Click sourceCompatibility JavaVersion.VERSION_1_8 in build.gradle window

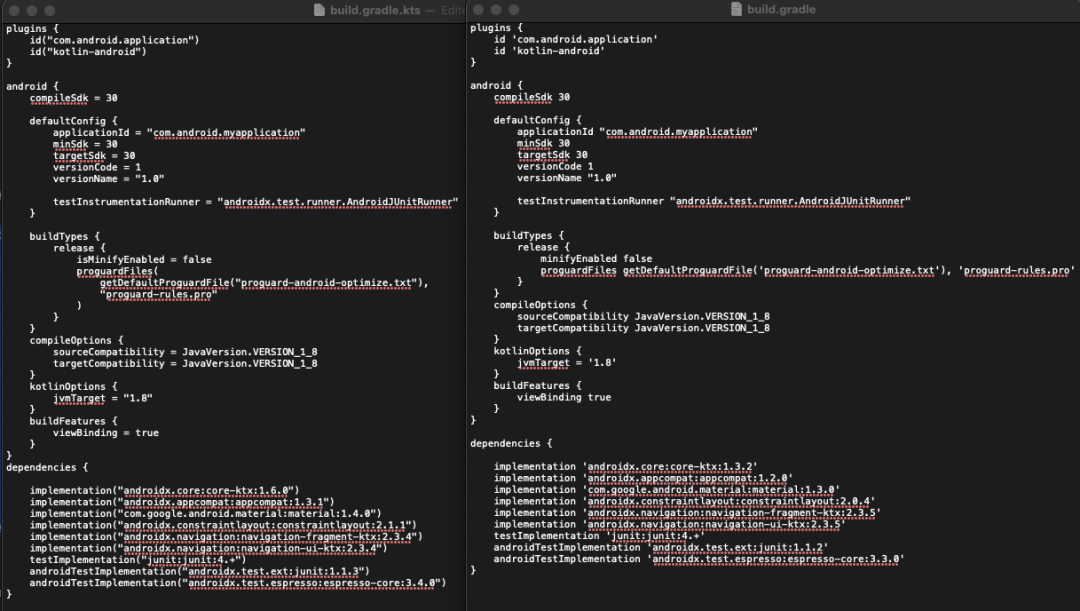643,317
